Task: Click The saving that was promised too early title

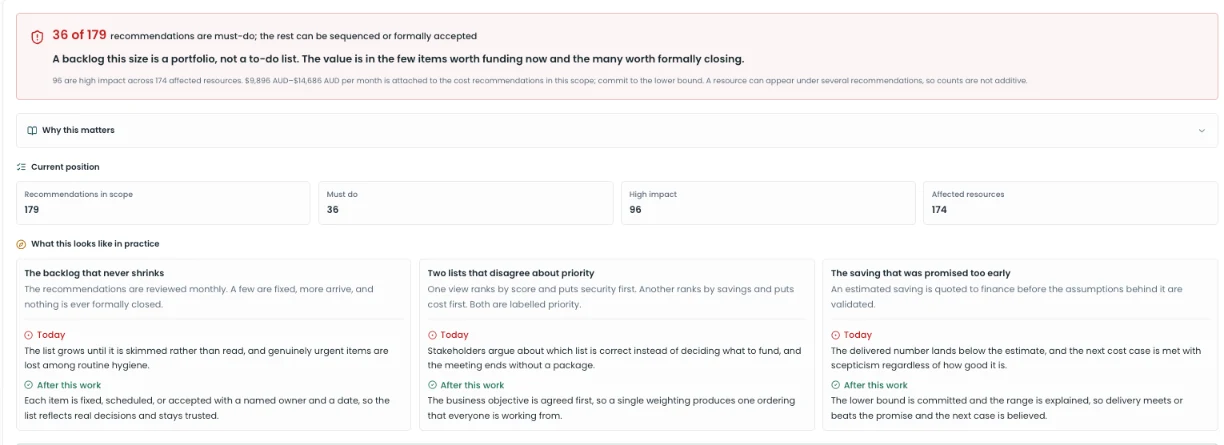Action: (x=921, y=273)
